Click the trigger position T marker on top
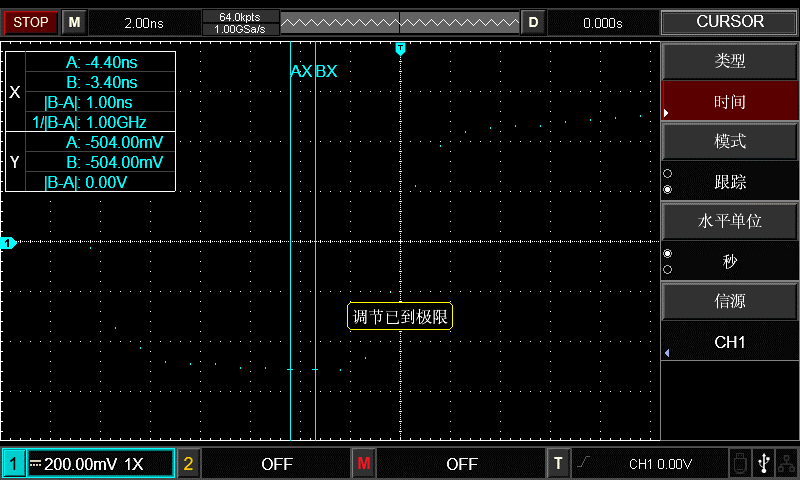This screenshot has height=480, width=800. [400, 48]
